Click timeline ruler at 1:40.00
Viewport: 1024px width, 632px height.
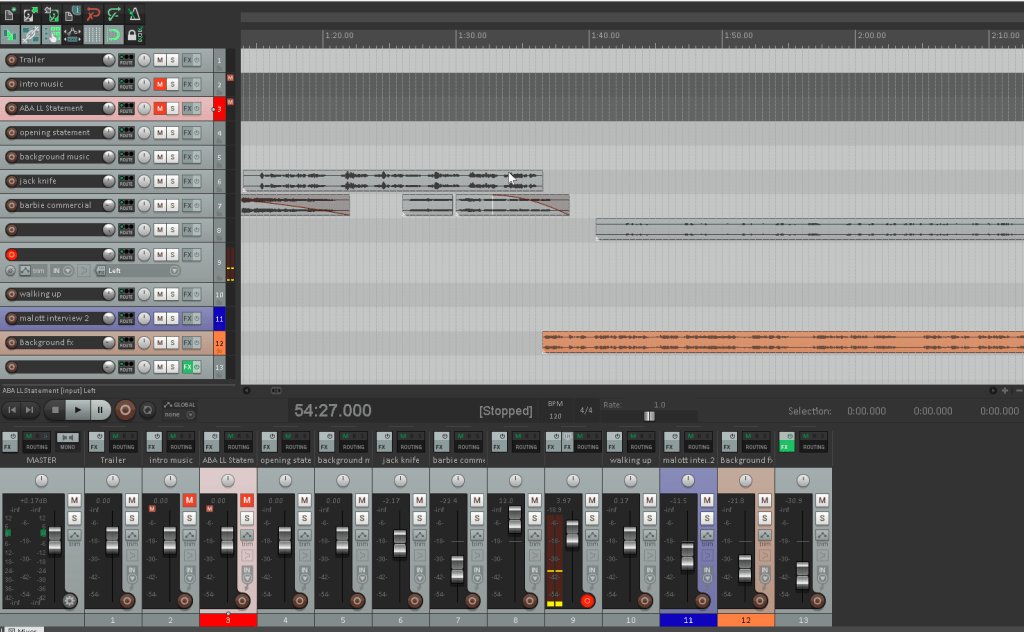click(605, 35)
